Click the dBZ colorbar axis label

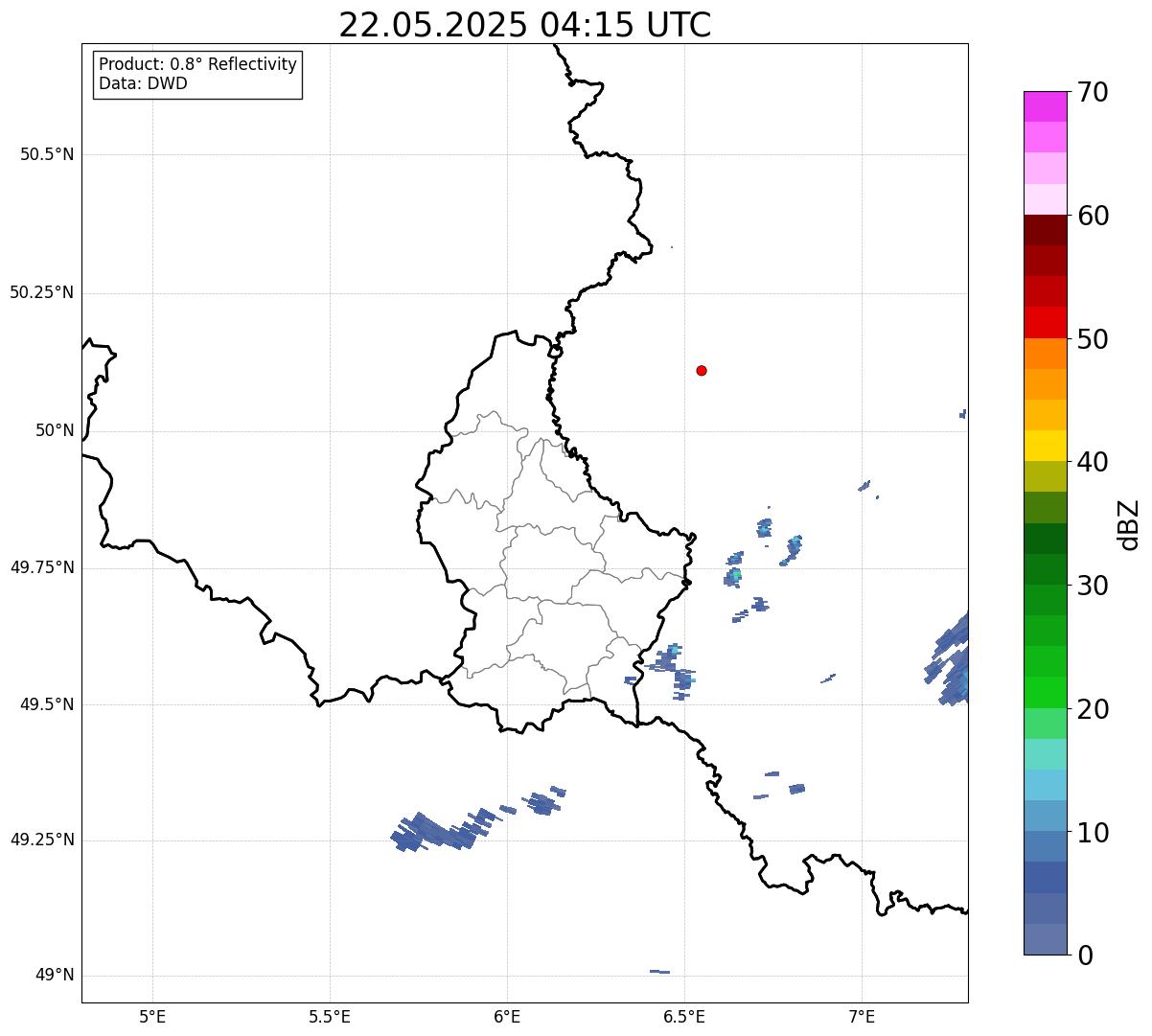[x=1130, y=523]
